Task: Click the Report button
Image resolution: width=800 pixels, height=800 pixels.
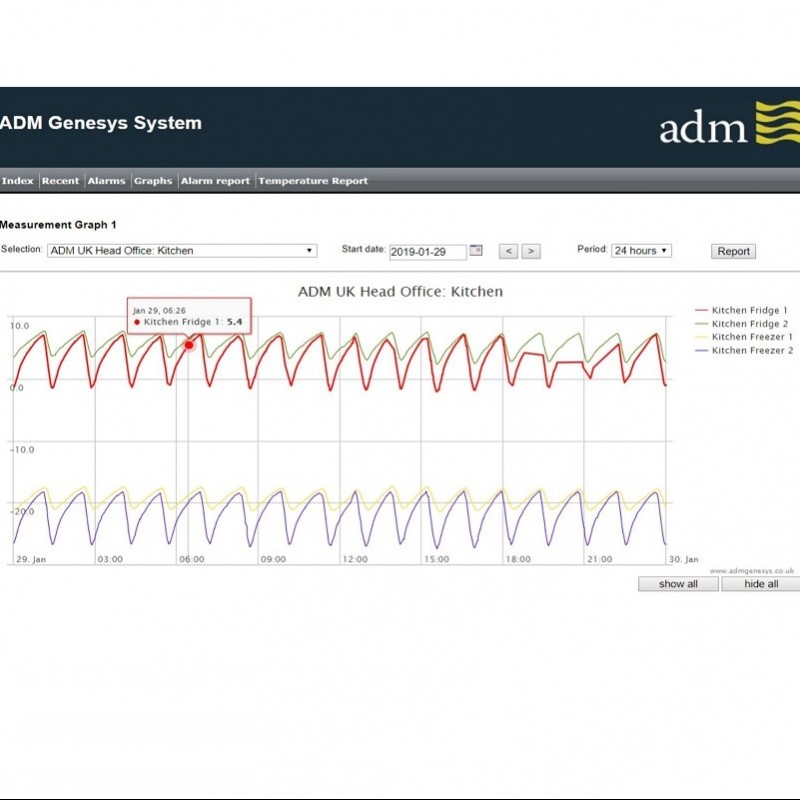Action: (733, 251)
